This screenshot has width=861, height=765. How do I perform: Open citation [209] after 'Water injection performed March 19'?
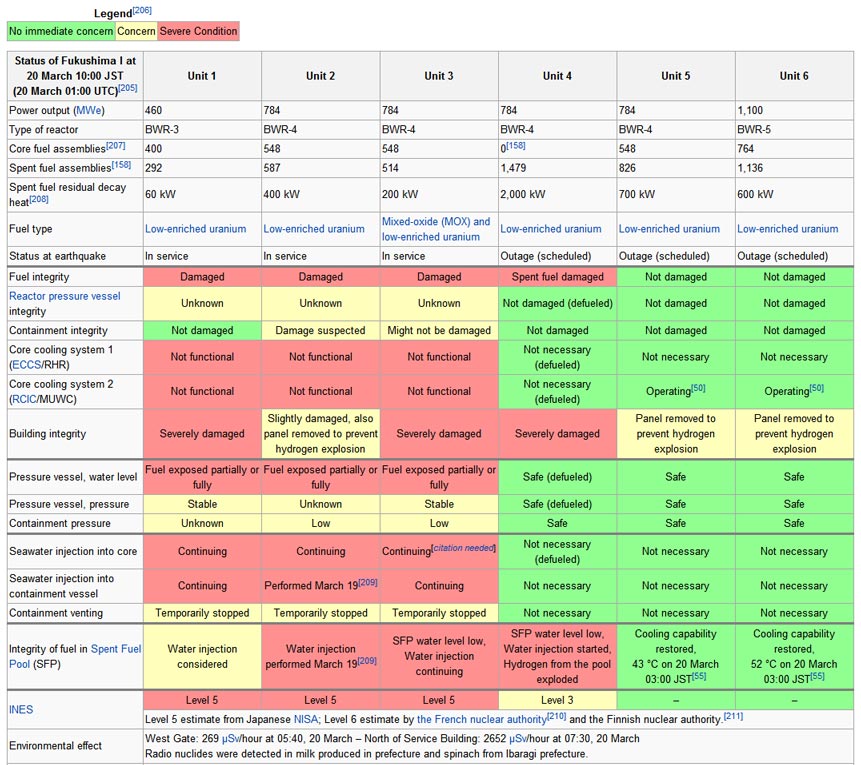point(367,661)
